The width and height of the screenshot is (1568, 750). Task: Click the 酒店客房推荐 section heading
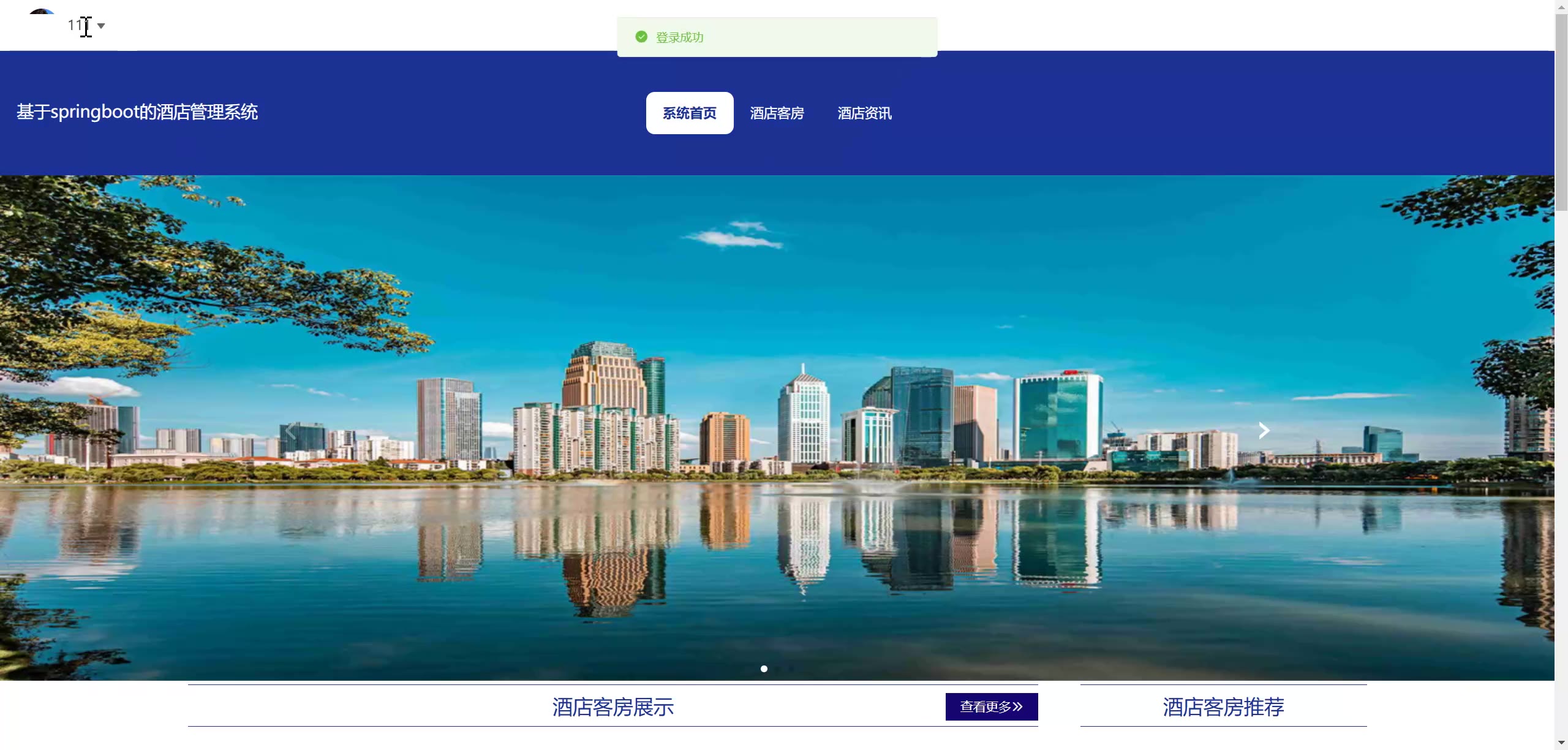pyautogui.click(x=1223, y=706)
